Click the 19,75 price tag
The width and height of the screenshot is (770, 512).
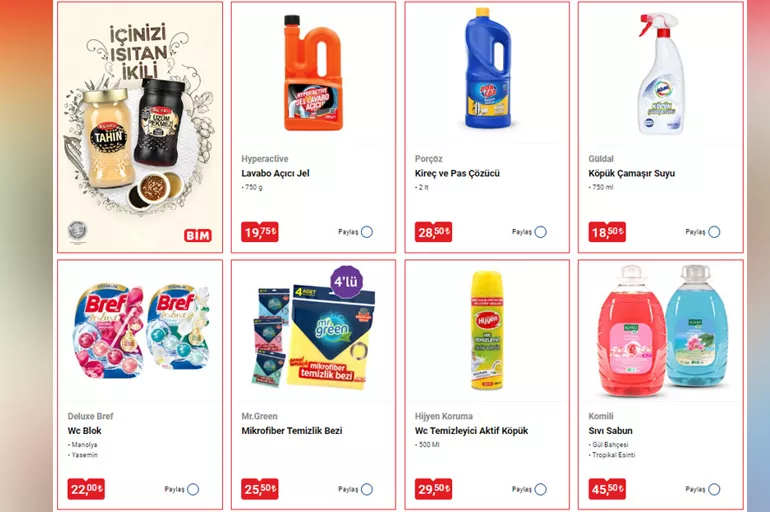pyautogui.click(x=260, y=232)
